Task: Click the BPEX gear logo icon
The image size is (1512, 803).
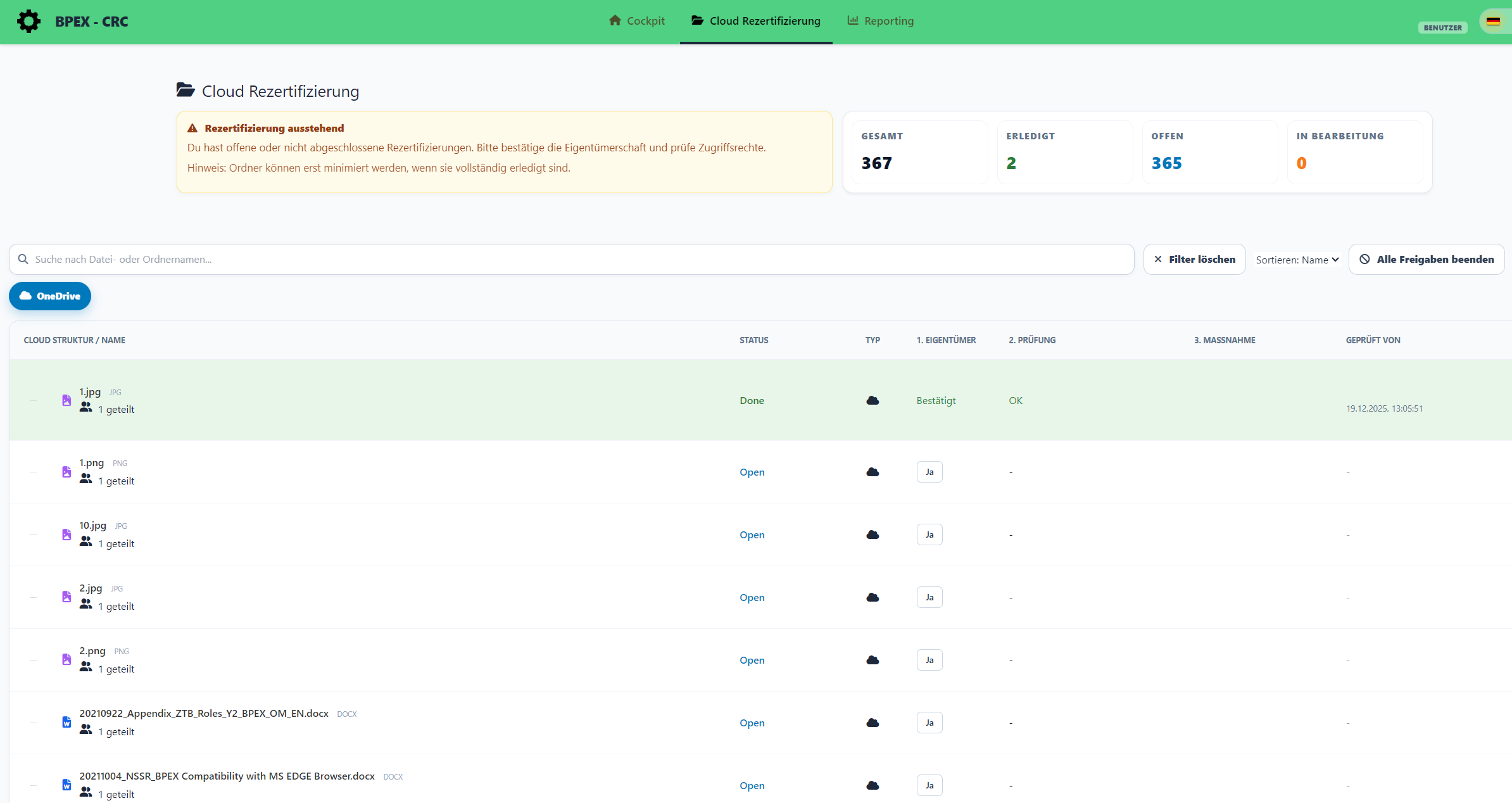Action: pyautogui.click(x=28, y=21)
